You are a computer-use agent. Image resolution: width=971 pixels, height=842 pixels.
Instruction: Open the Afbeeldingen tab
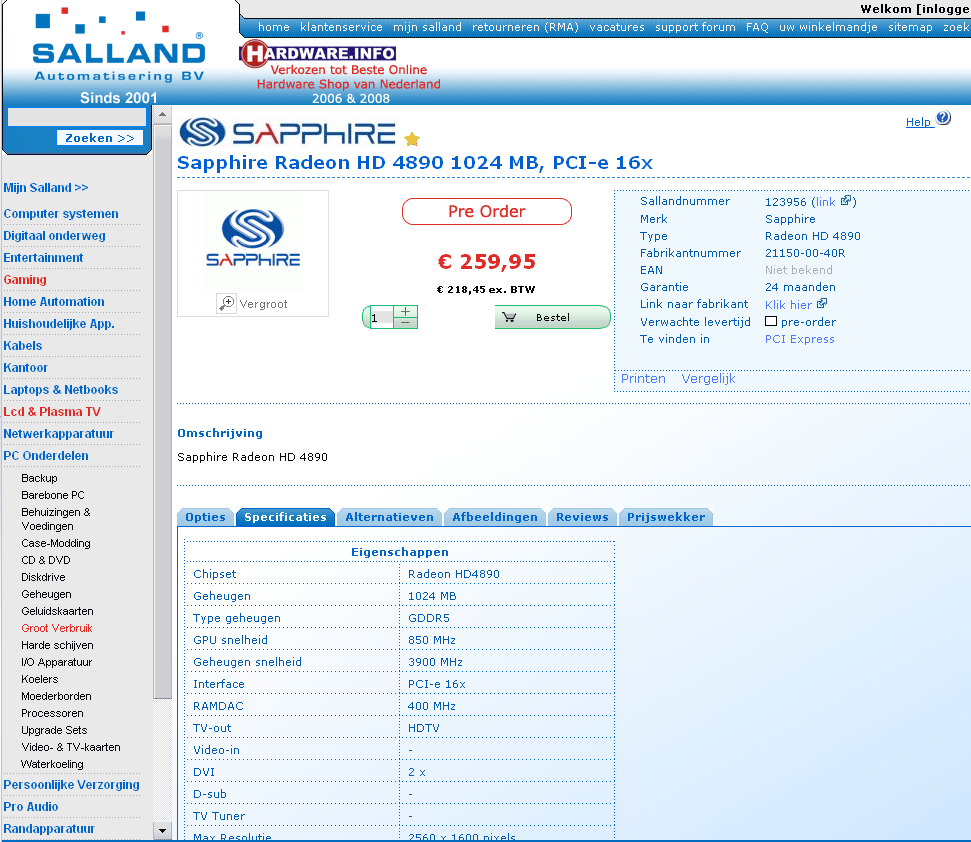(495, 517)
